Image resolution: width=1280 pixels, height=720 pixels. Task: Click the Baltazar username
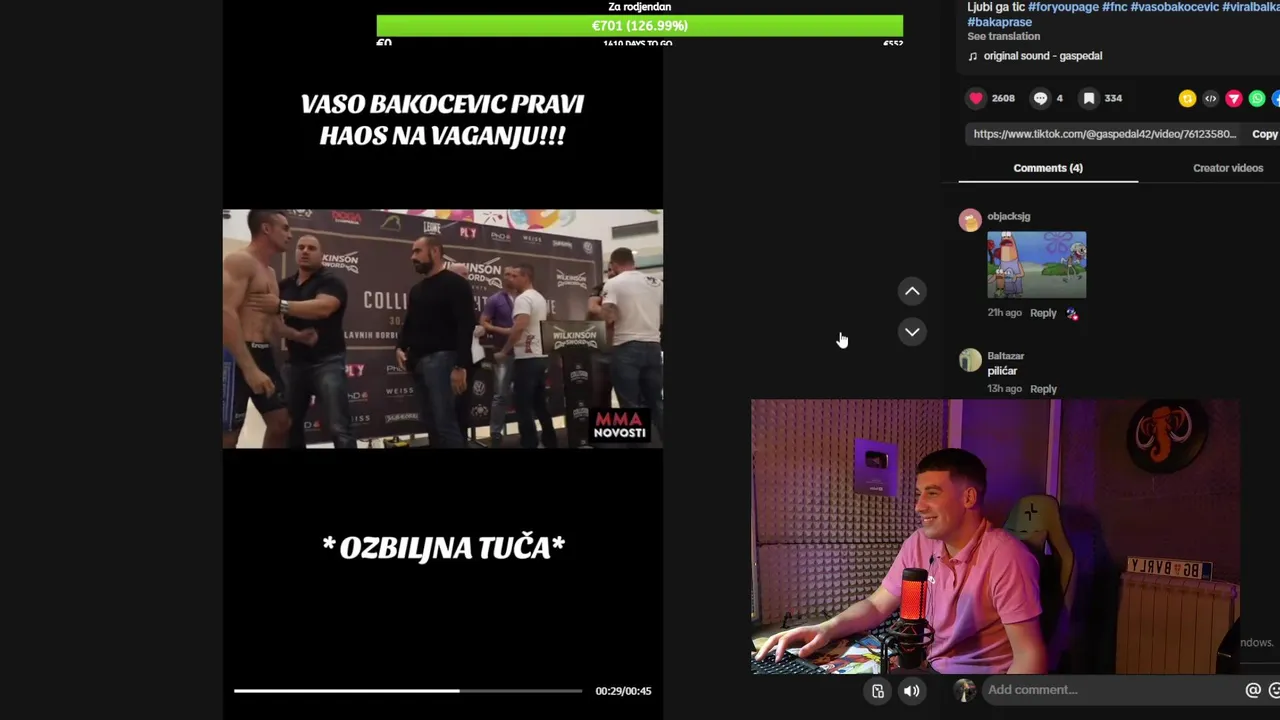point(1005,356)
